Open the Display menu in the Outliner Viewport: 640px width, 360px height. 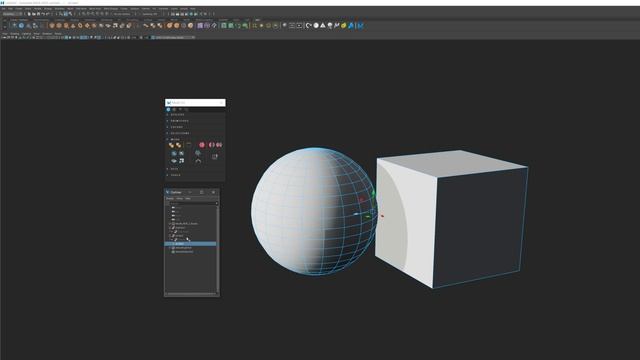click(170, 199)
